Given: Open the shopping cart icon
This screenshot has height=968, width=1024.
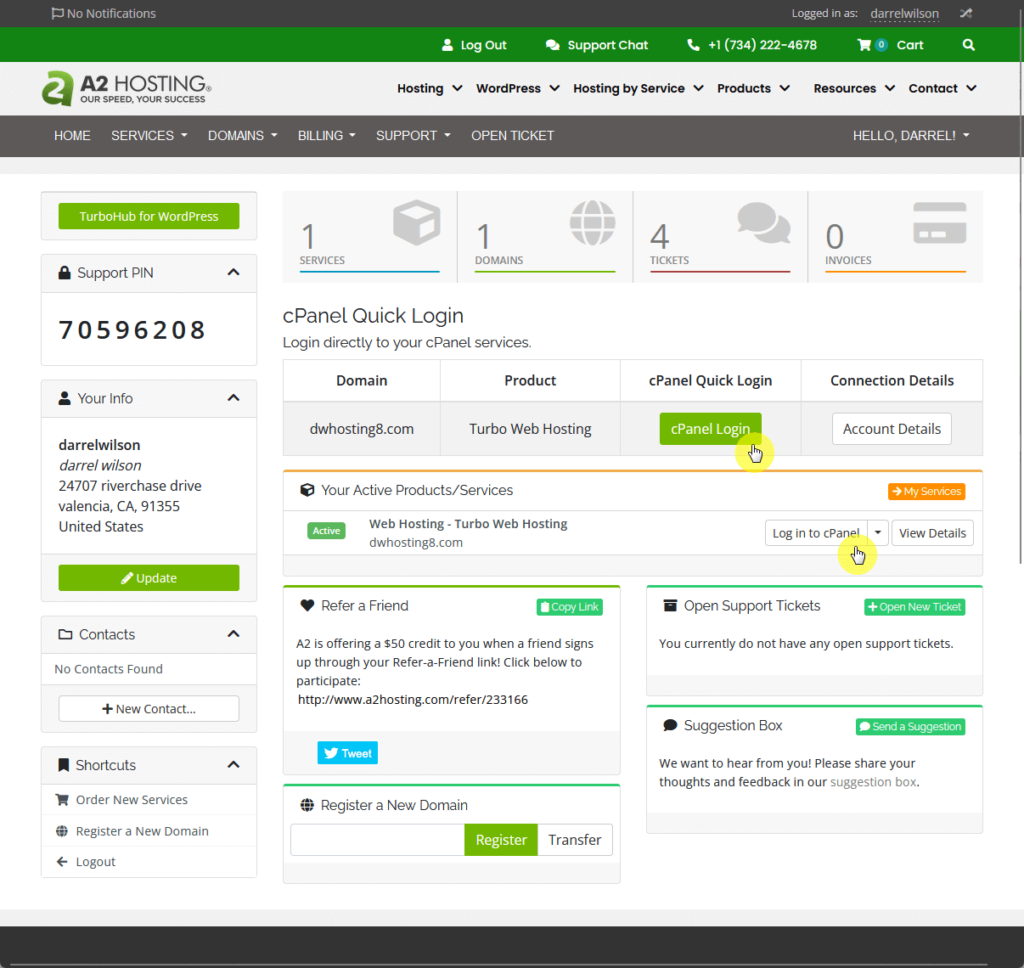Looking at the screenshot, I should pos(864,45).
